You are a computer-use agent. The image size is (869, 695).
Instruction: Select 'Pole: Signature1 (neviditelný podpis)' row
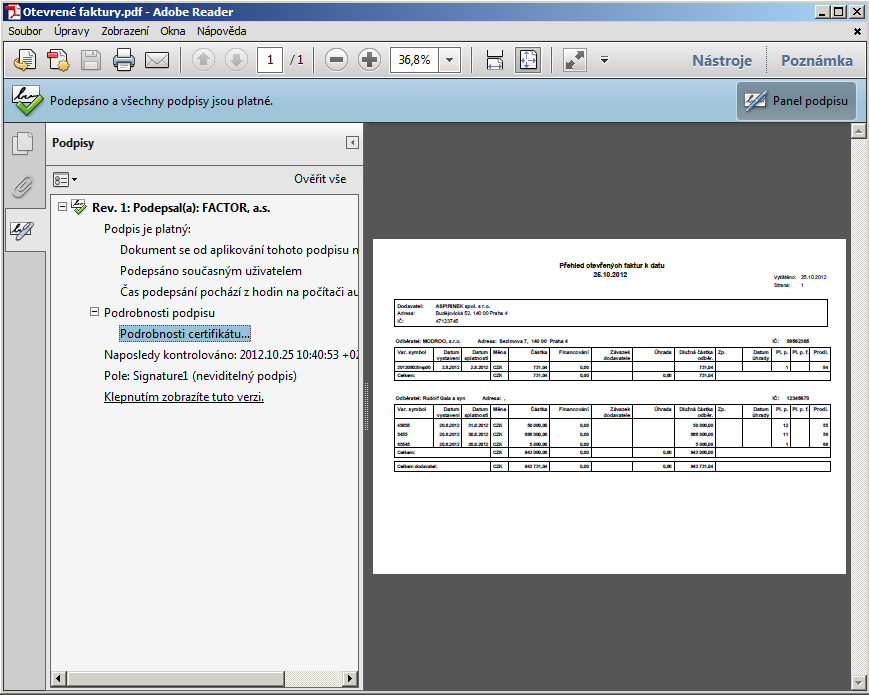tap(200, 376)
